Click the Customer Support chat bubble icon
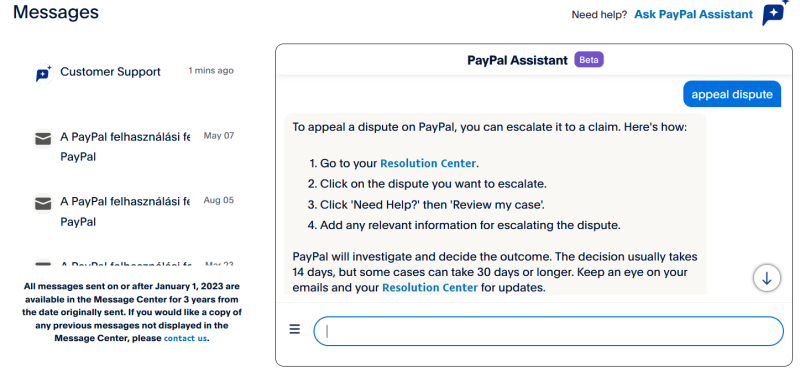800x377 pixels. (43, 74)
